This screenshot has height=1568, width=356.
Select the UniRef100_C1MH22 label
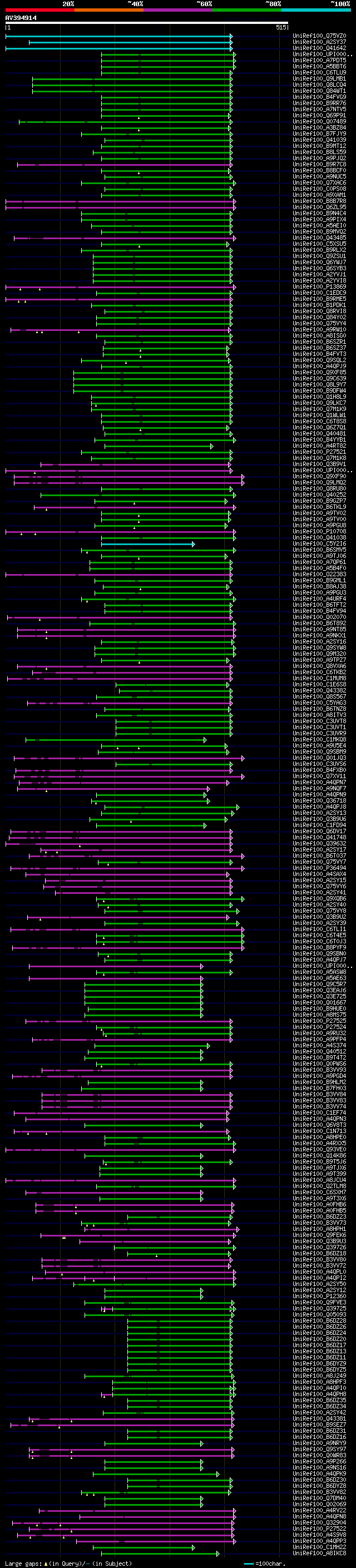coord(319,1547)
